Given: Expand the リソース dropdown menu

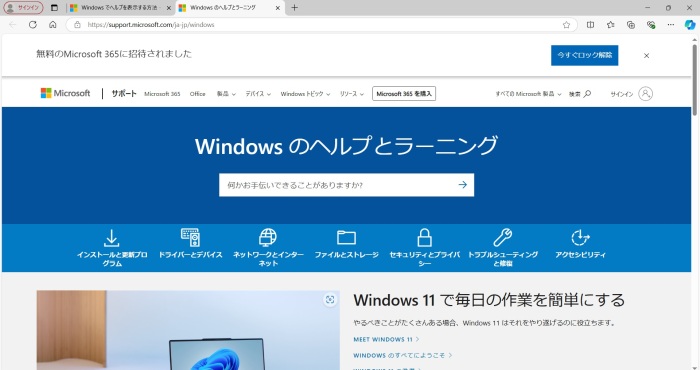Looking at the screenshot, I should tap(352, 94).
